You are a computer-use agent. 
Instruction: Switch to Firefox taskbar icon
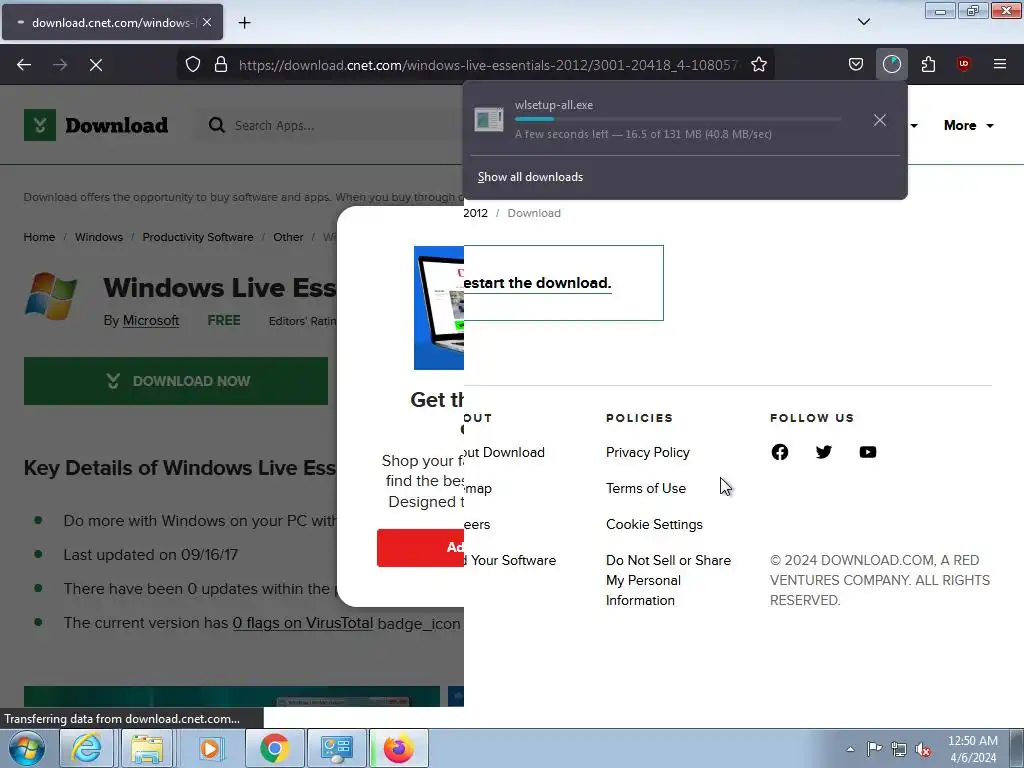tap(399, 748)
